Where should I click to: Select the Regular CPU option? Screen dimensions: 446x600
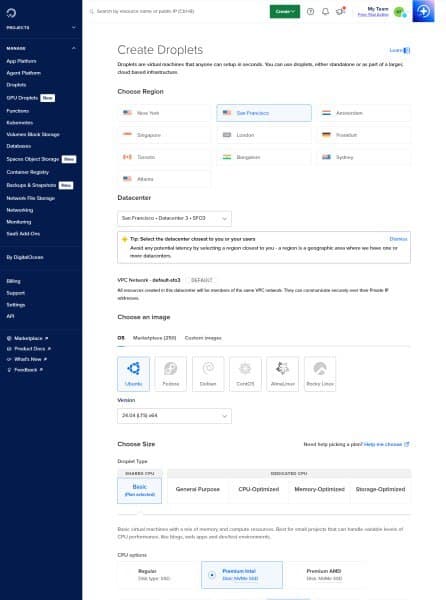[x=160, y=574]
